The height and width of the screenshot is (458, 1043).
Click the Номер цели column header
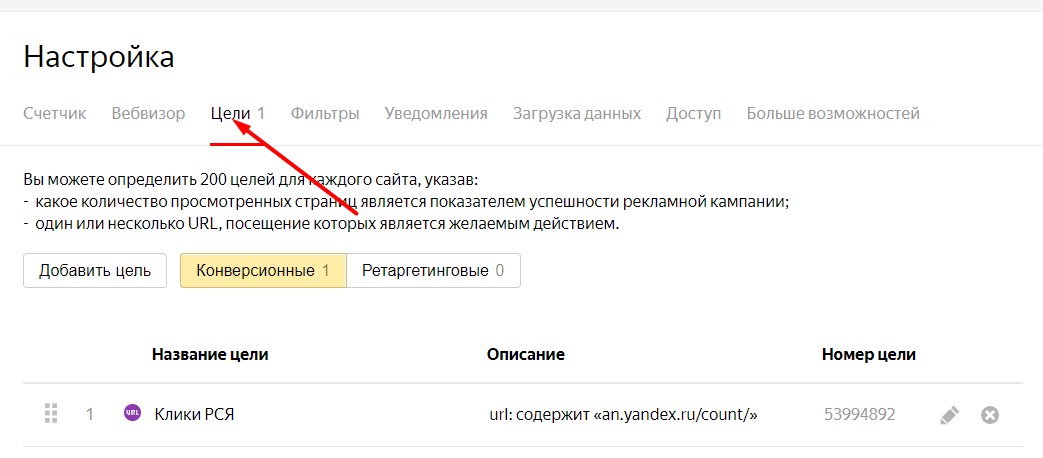click(x=869, y=354)
